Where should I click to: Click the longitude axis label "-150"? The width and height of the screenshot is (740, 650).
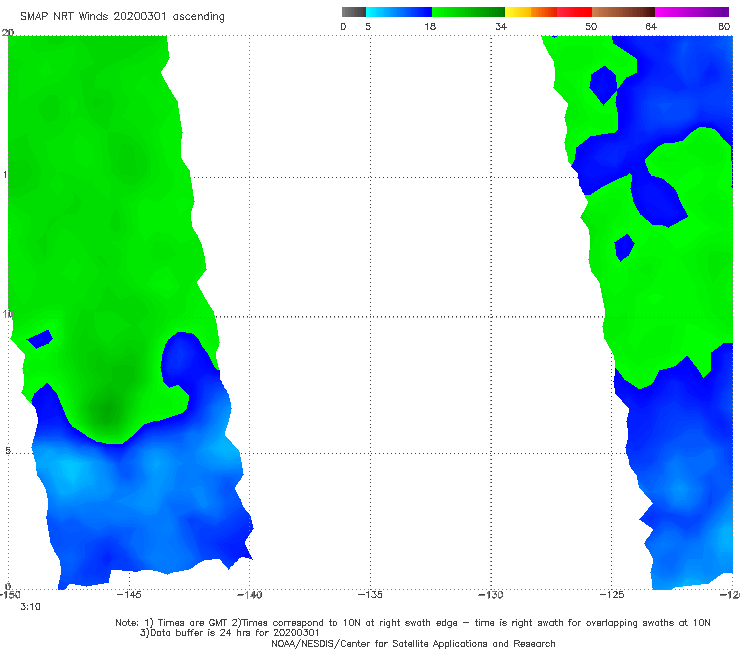(x=9, y=595)
